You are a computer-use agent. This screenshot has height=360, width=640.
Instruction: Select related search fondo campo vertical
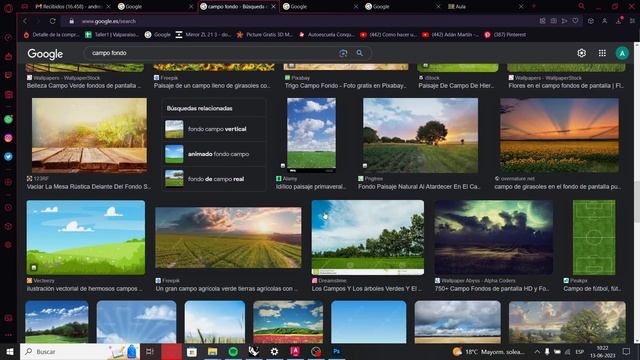[214, 129]
